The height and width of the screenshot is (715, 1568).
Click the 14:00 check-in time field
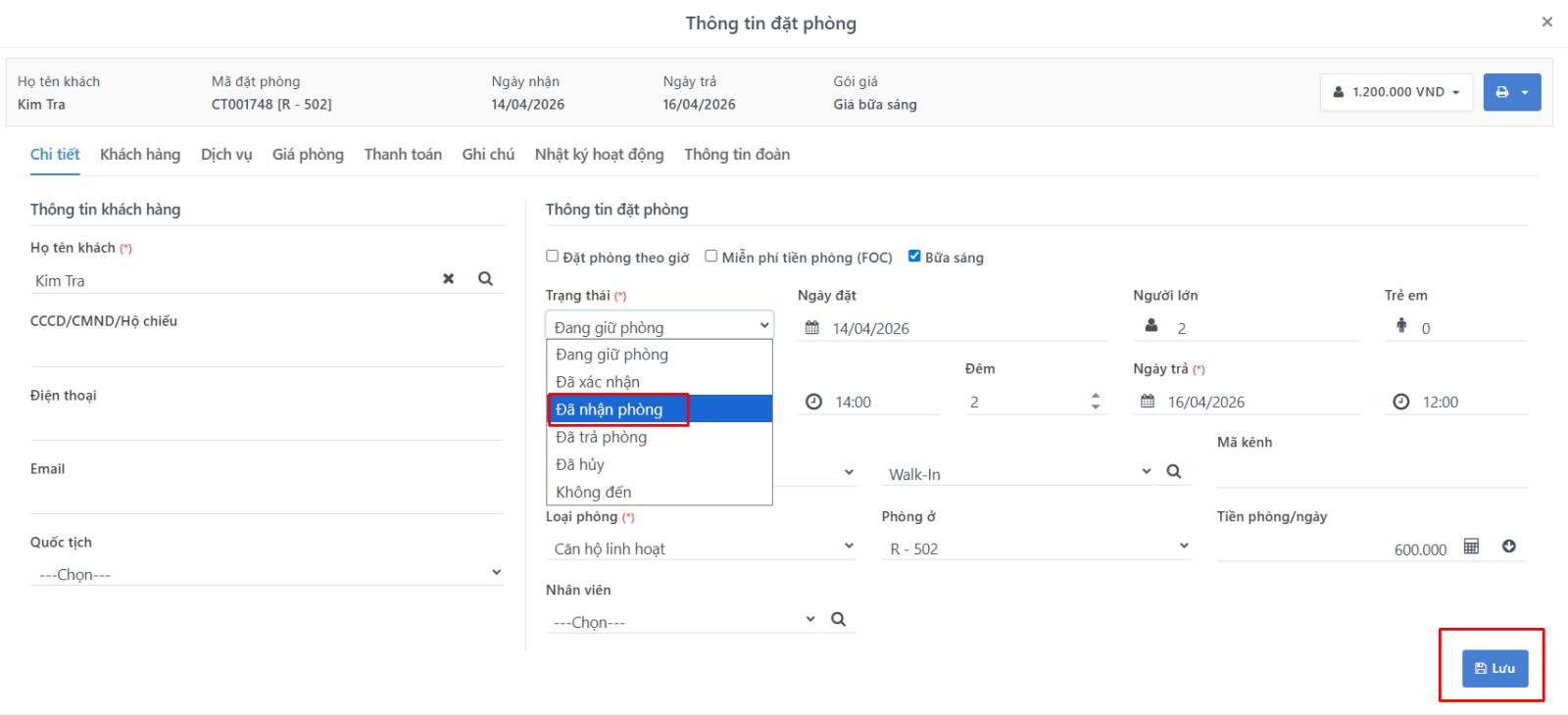[885, 402]
